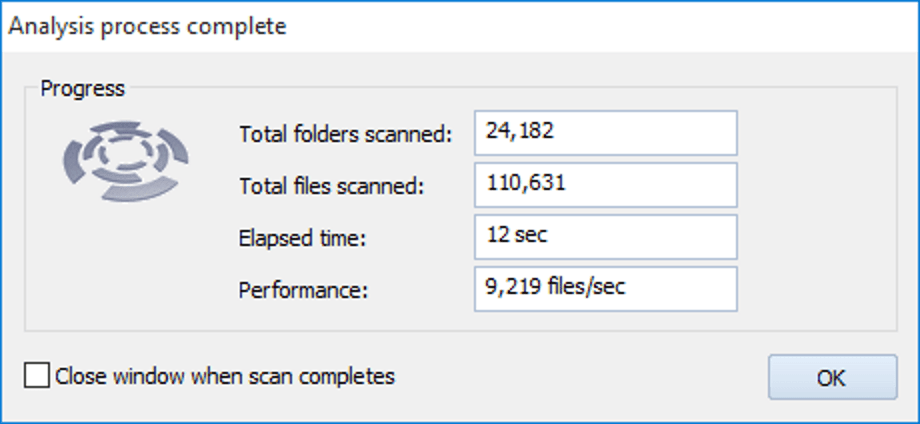Click the Total folders scanned value field
Image resolution: width=920 pixels, height=424 pixels.
click(606, 133)
